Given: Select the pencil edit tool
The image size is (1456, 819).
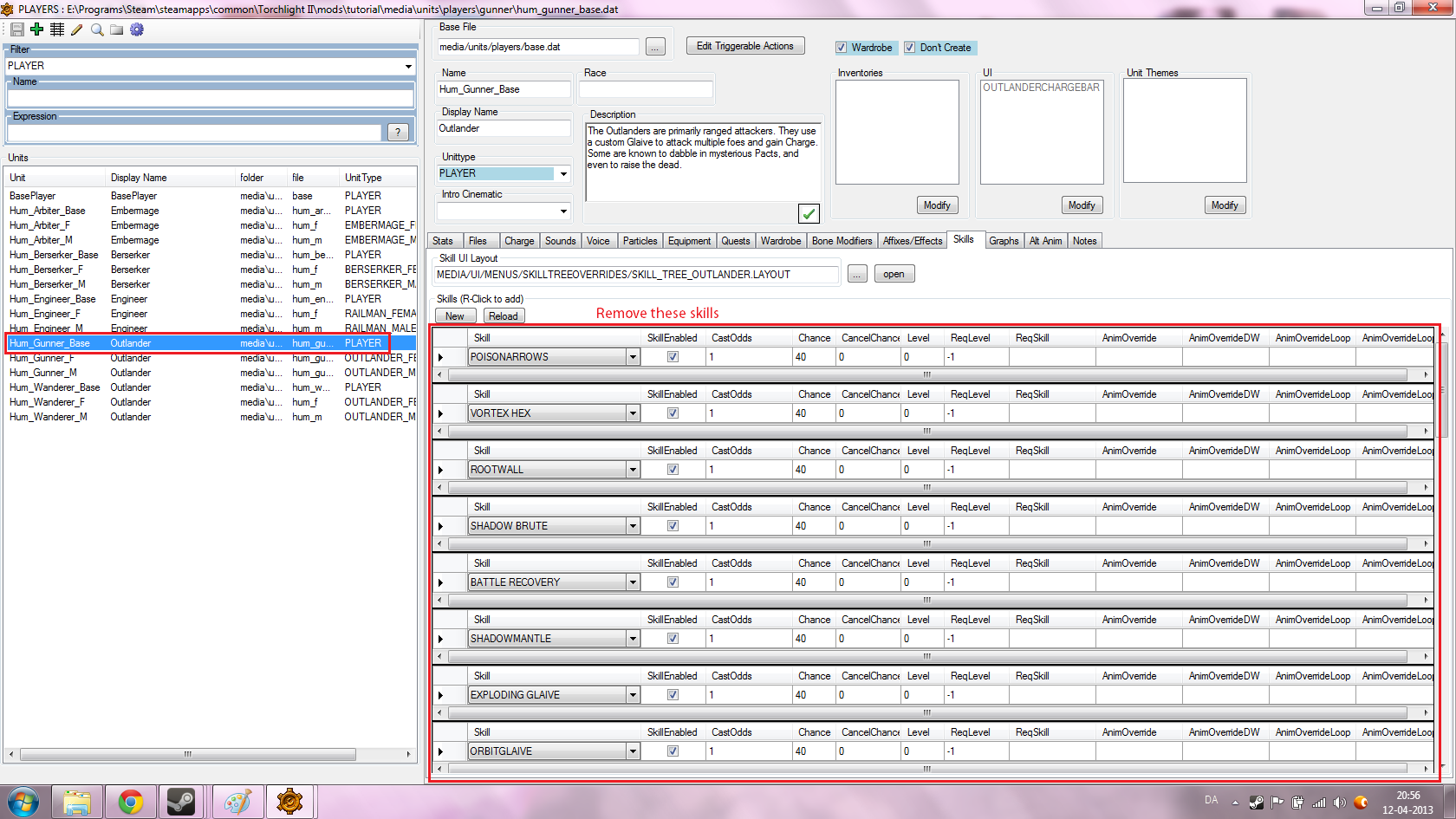Looking at the screenshot, I should pos(76,29).
